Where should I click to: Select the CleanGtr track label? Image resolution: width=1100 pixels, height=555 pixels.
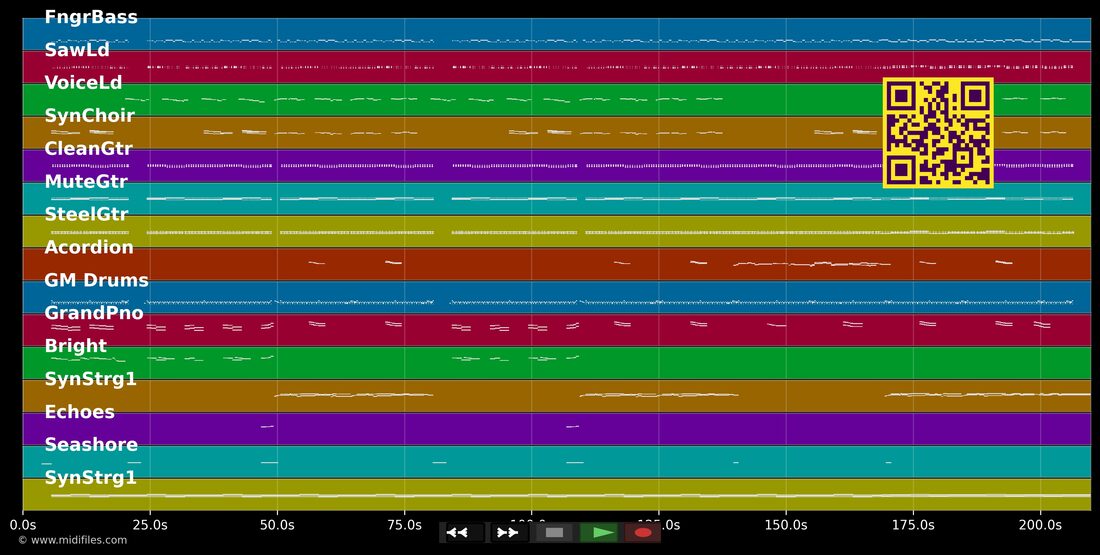click(x=88, y=149)
